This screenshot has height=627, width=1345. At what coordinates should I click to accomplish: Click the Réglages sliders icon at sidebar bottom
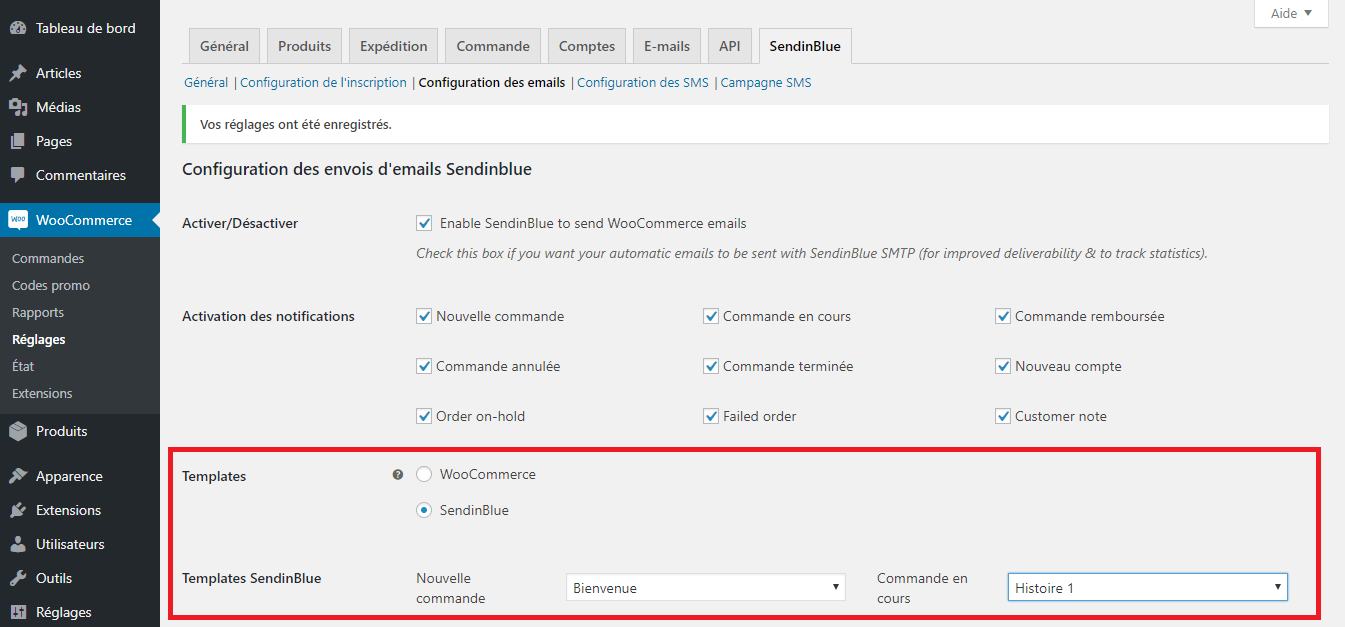pyautogui.click(x=18, y=612)
